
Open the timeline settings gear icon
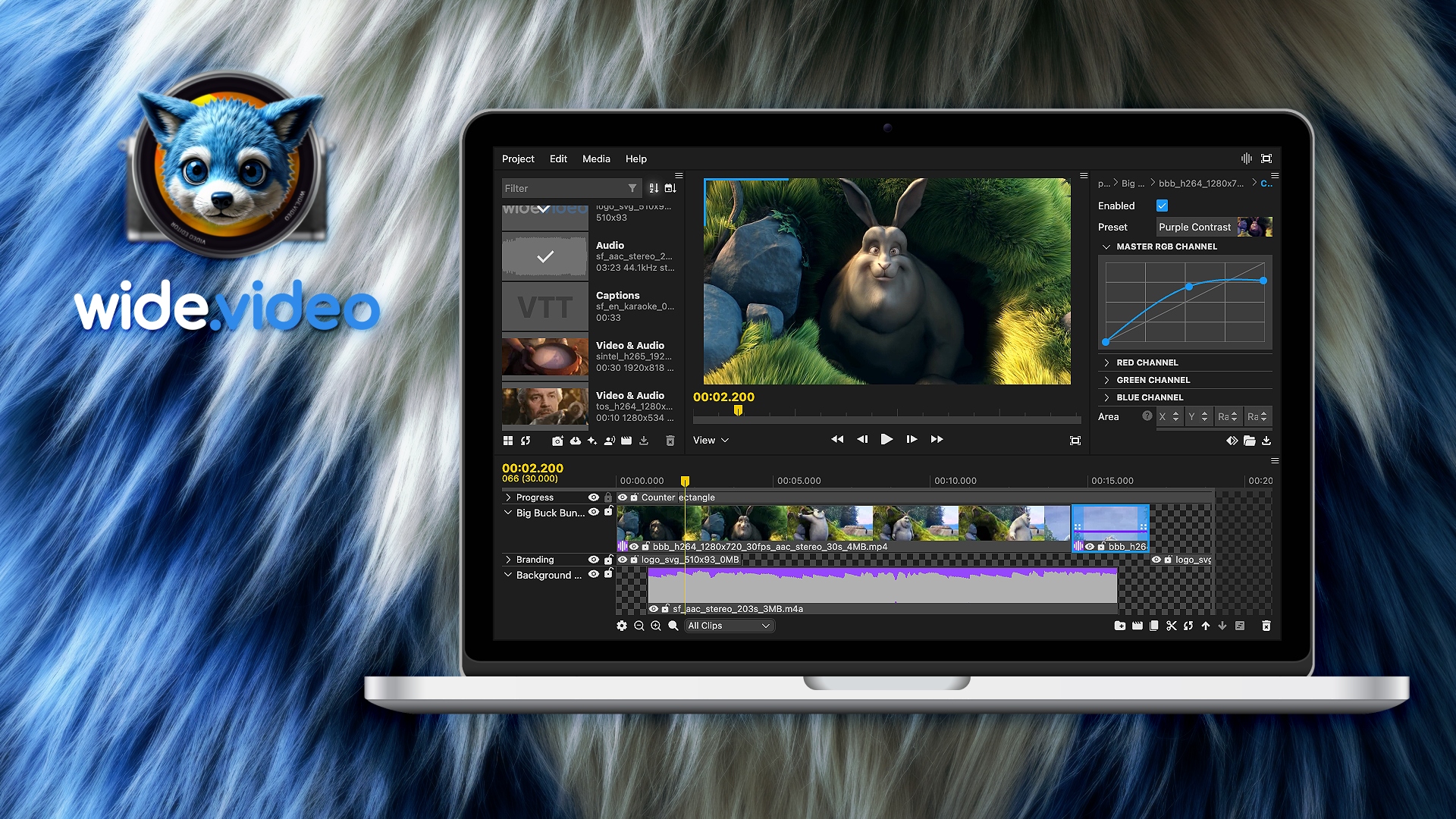(622, 626)
